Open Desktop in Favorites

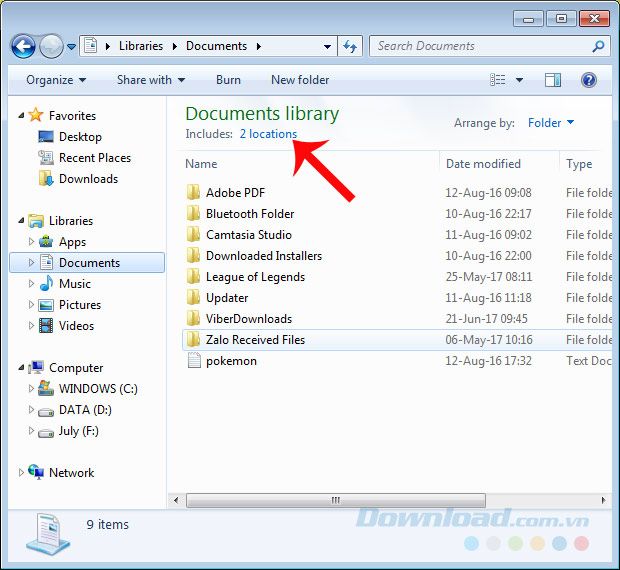click(x=80, y=137)
